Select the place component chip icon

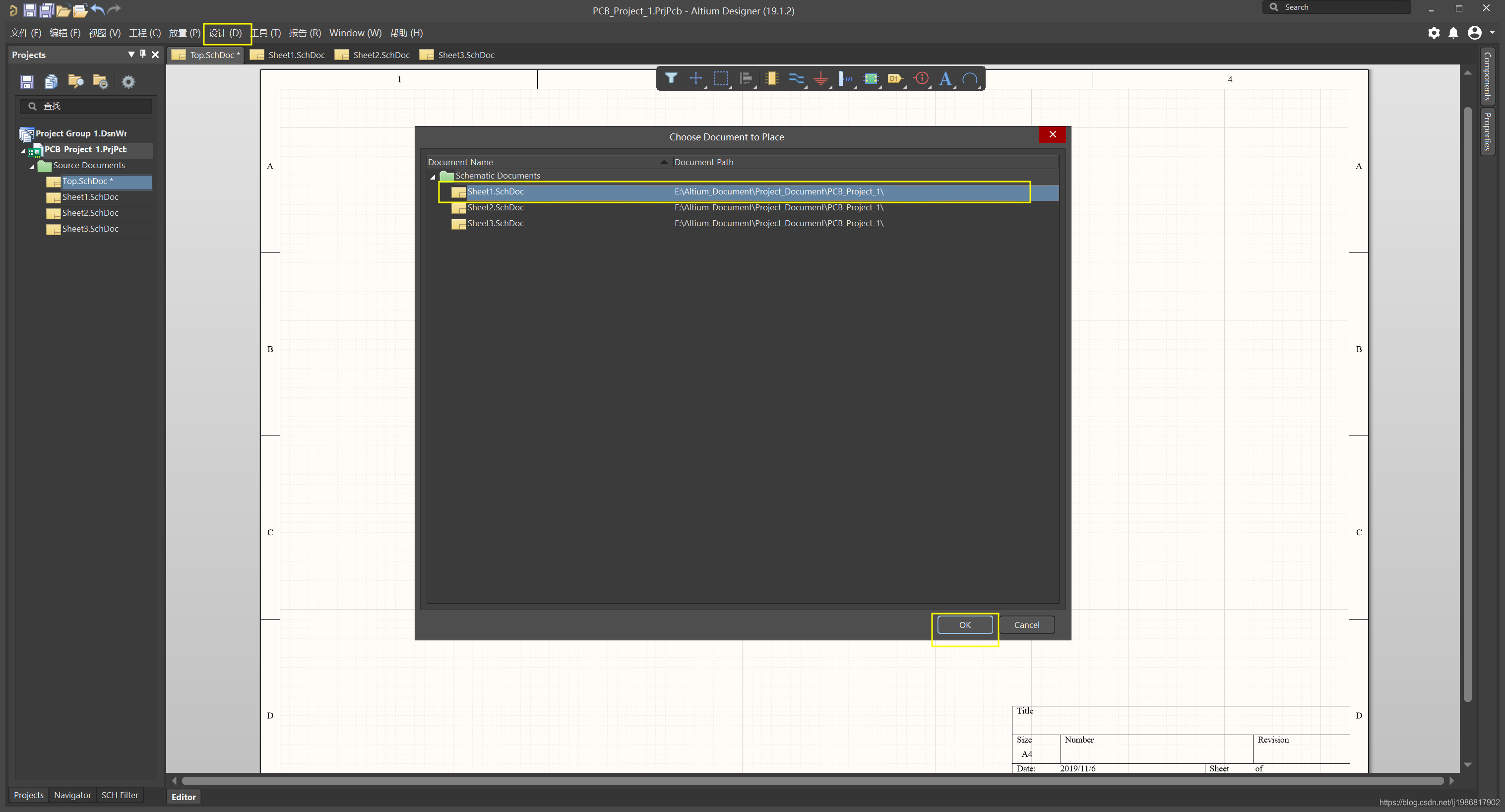click(771, 78)
